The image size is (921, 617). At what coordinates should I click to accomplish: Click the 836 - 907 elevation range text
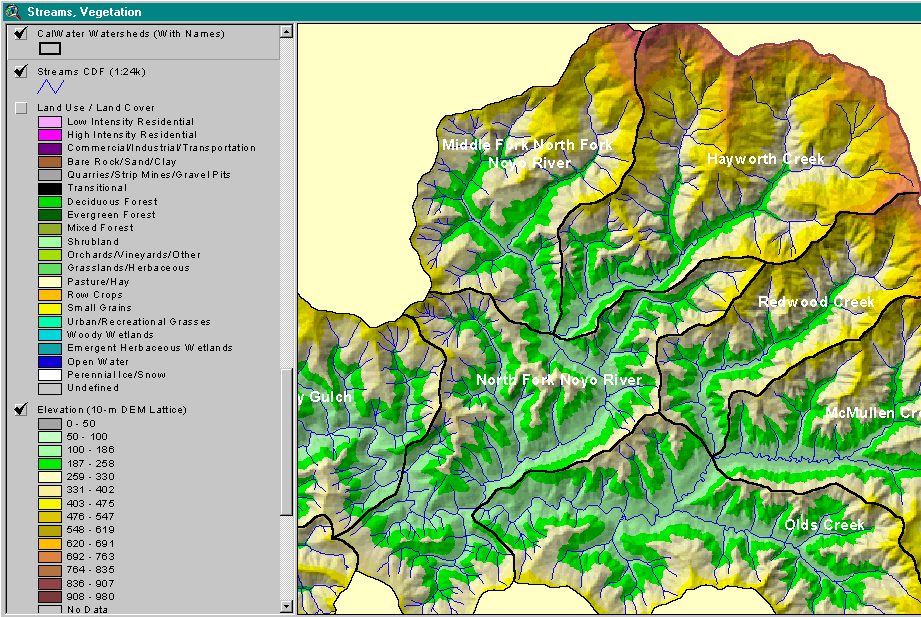pos(90,584)
